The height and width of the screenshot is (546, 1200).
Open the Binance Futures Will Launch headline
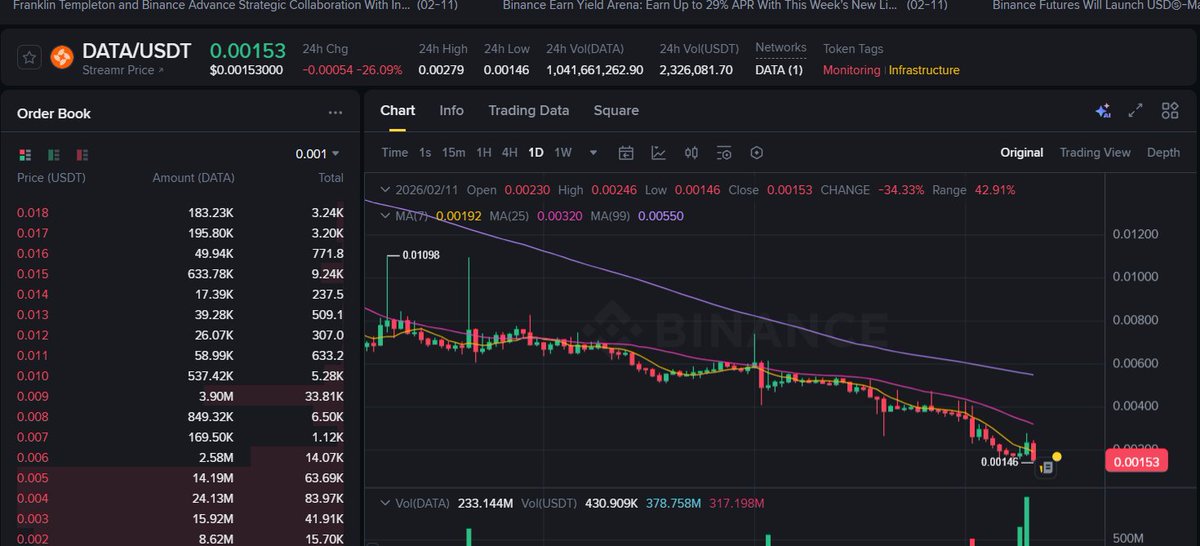pos(1096,5)
